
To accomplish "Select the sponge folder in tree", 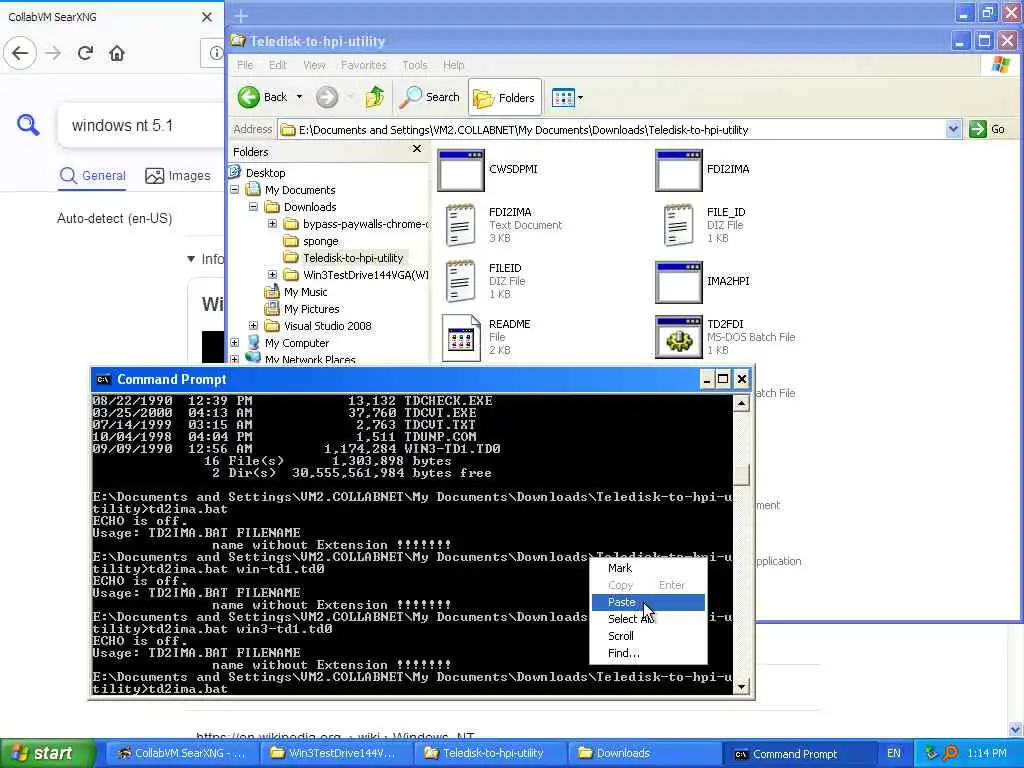I will click(x=321, y=241).
